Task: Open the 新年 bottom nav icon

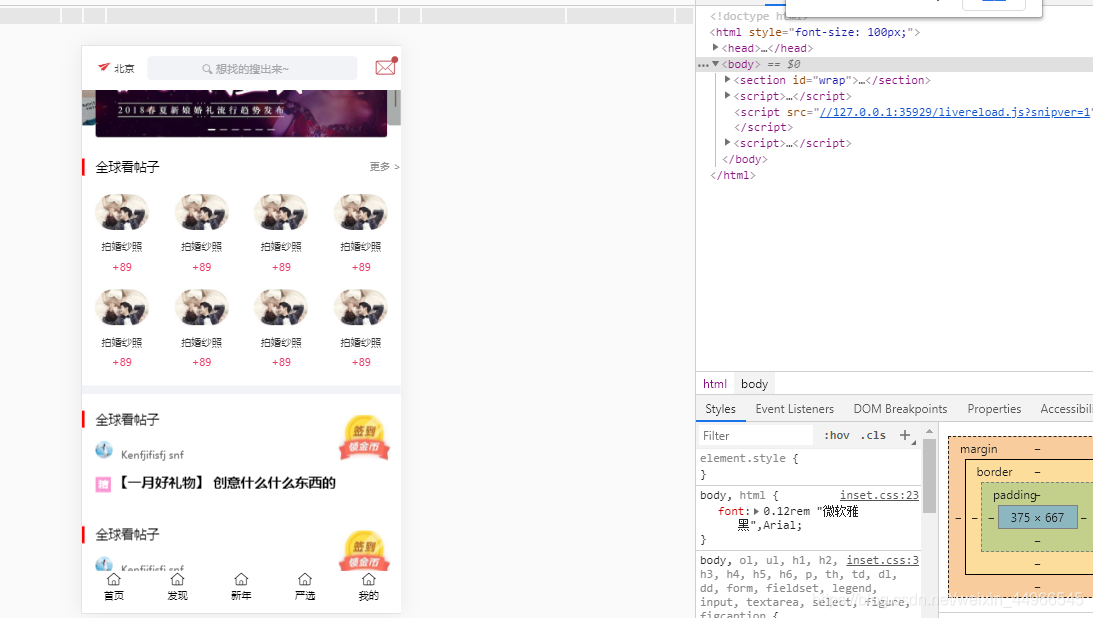Action: (241, 580)
